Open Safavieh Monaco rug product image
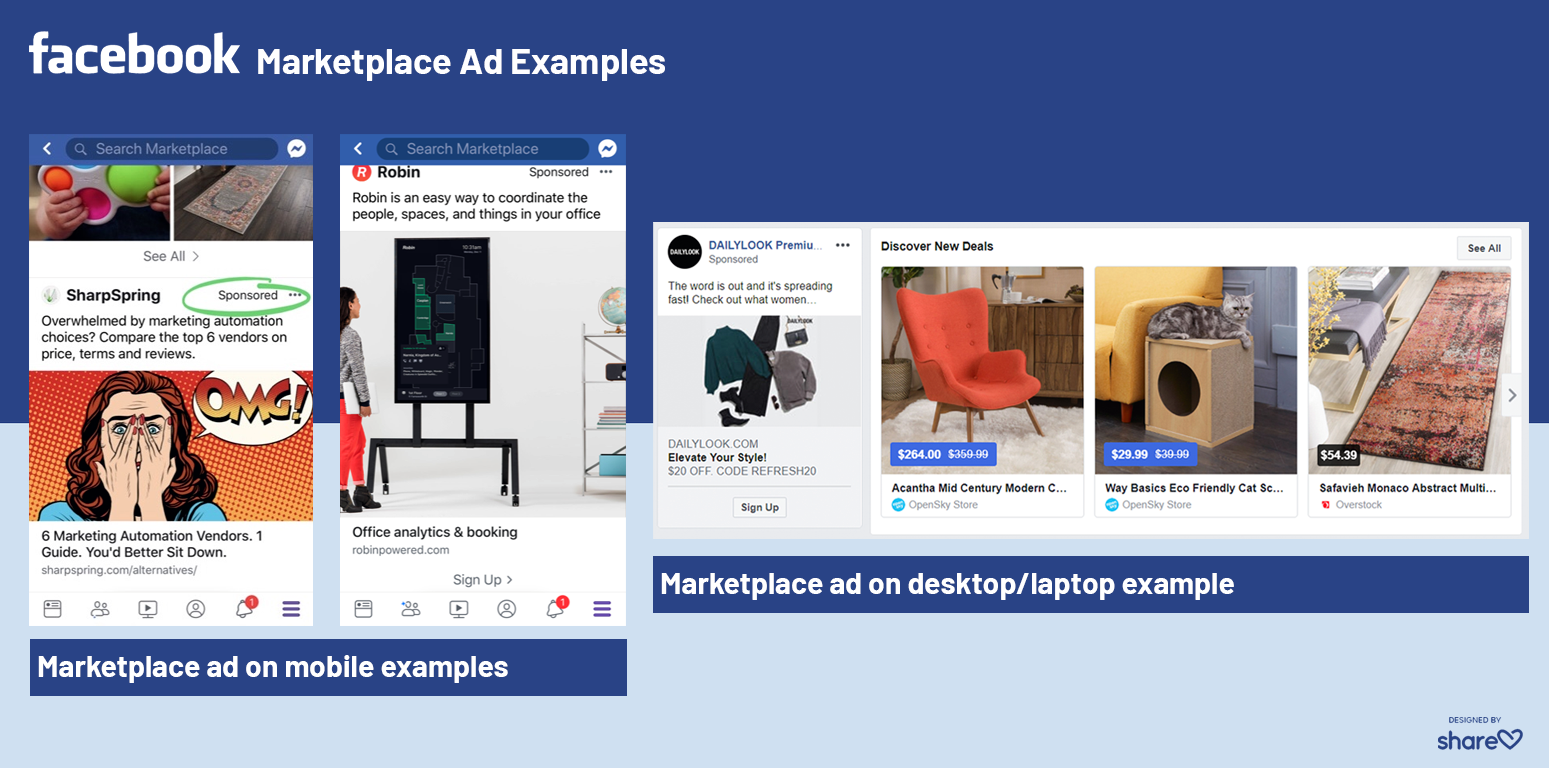The image size is (1549, 768). tap(1409, 370)
